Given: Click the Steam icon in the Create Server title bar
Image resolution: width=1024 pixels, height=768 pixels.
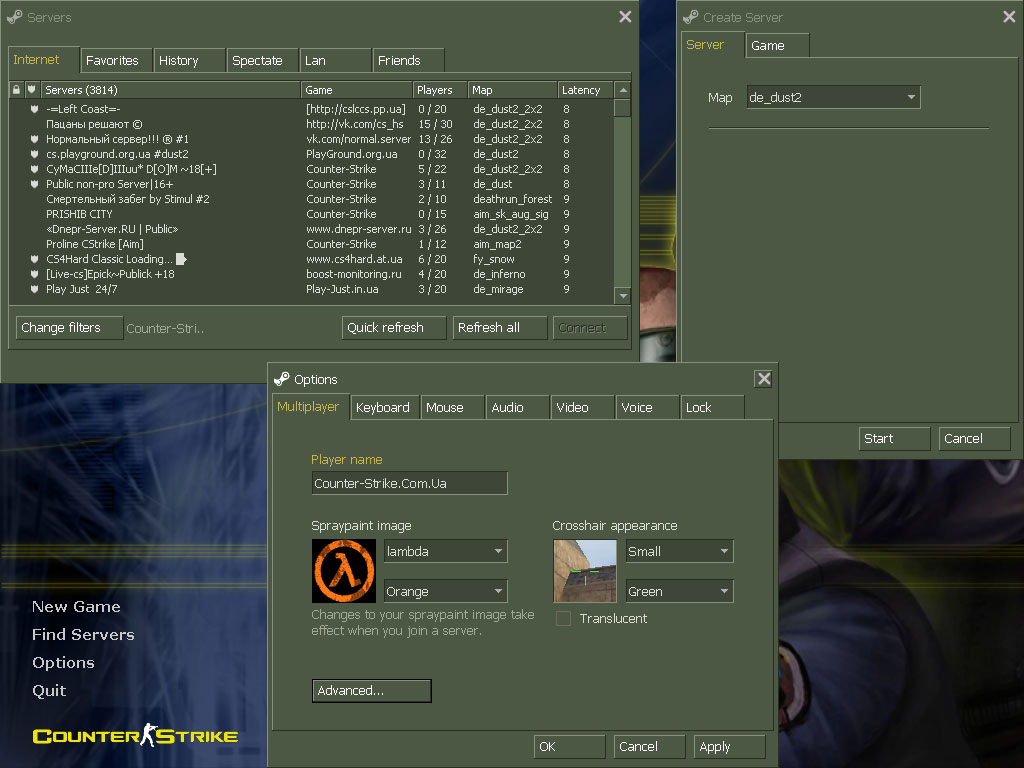Looking at the screenshot, I should [690, 17].
